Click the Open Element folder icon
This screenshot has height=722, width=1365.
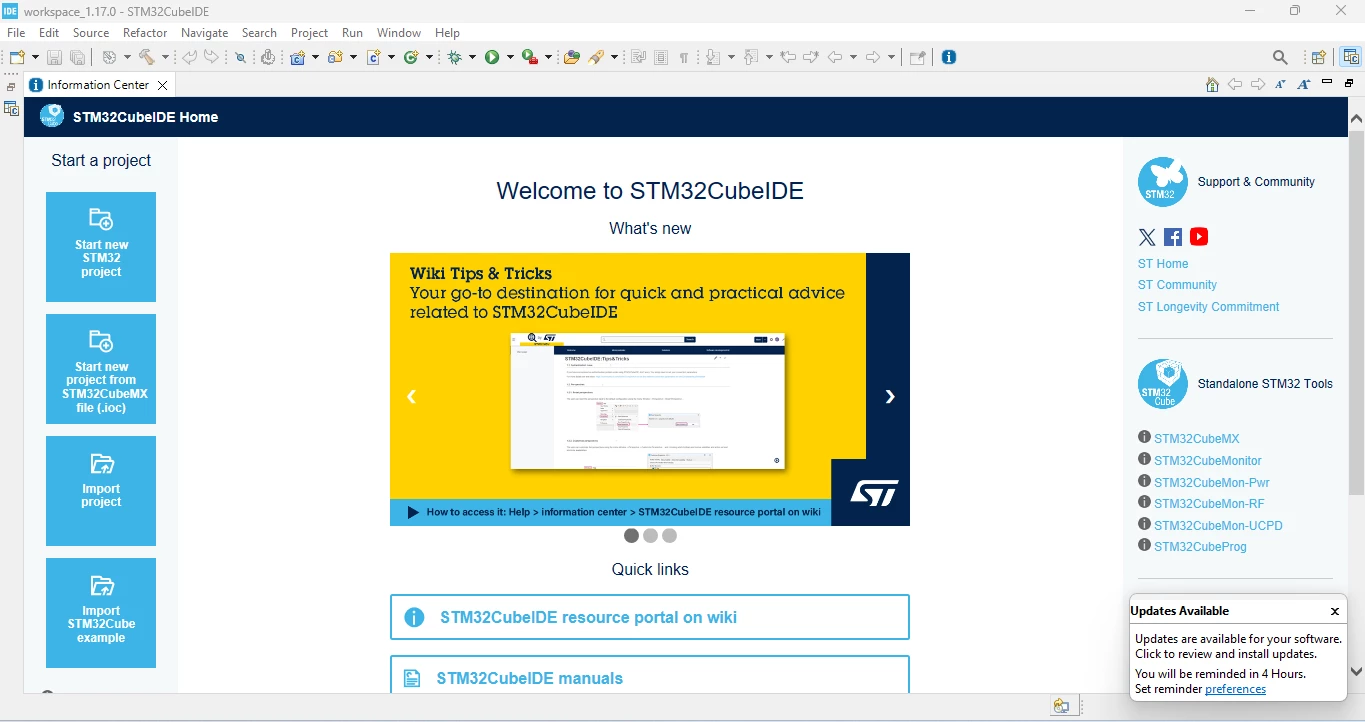pos(572,58)
